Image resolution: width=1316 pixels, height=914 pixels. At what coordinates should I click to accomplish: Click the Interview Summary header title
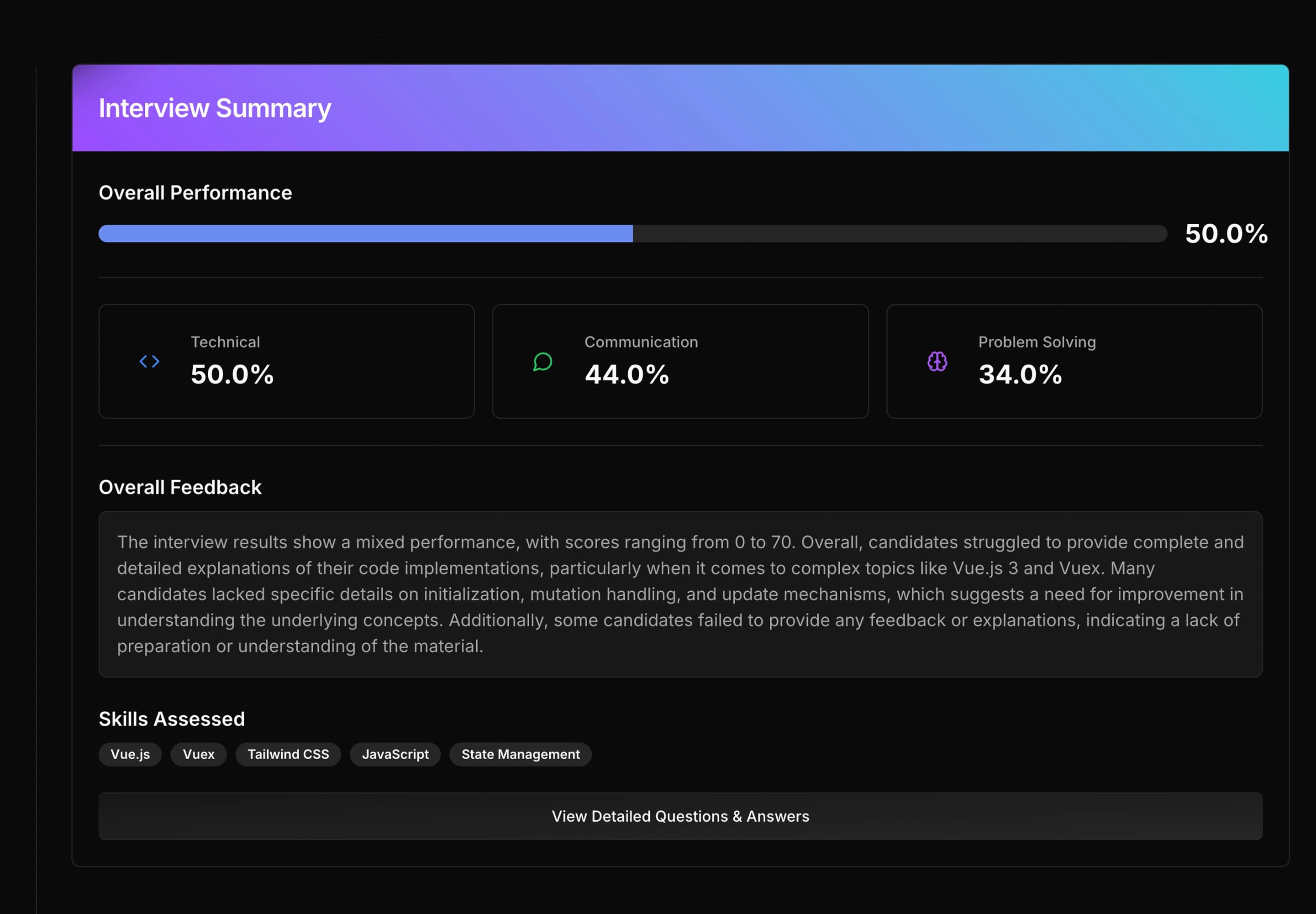(215, 108)
